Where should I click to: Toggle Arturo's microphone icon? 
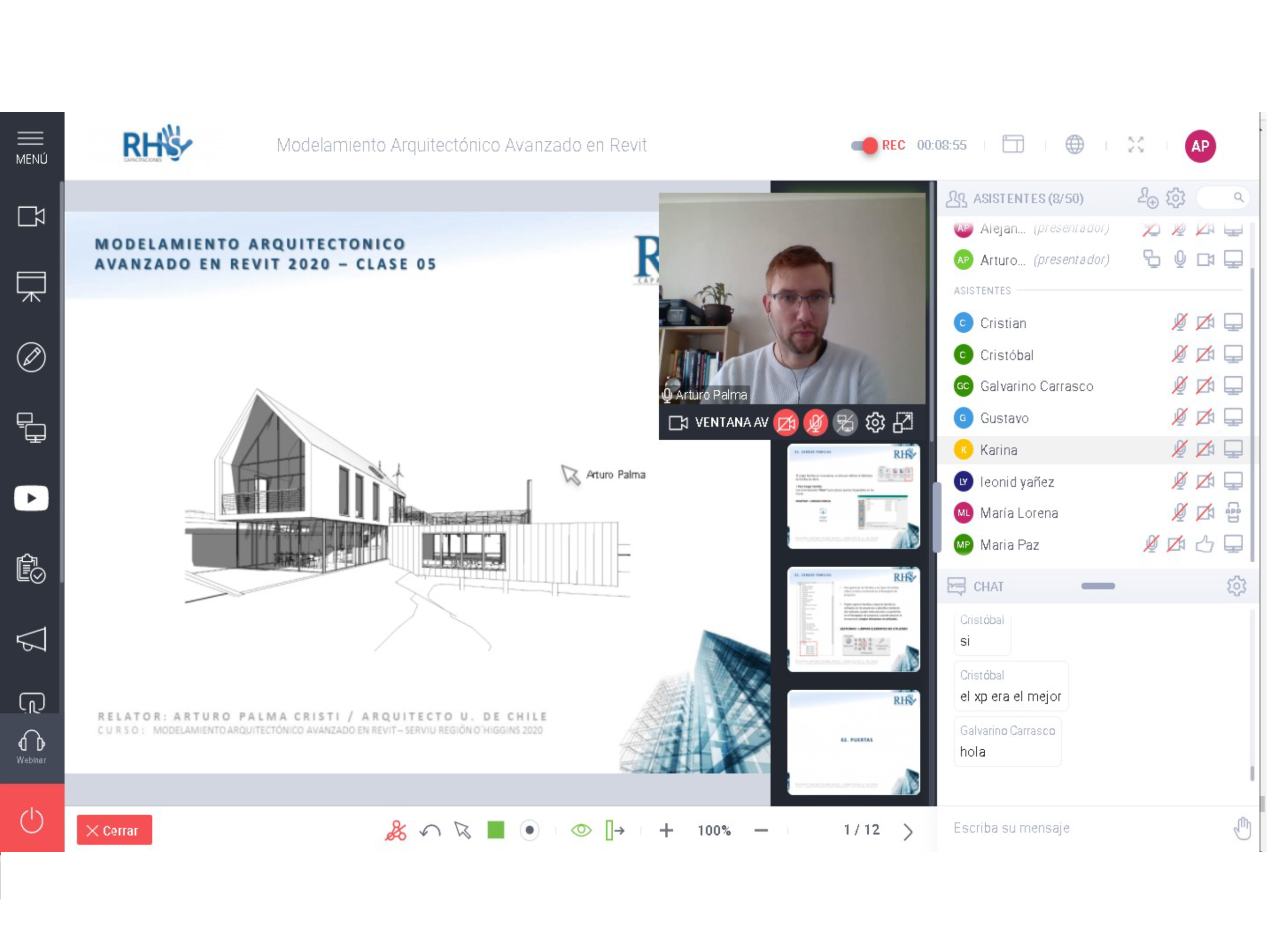point(1180,259)
